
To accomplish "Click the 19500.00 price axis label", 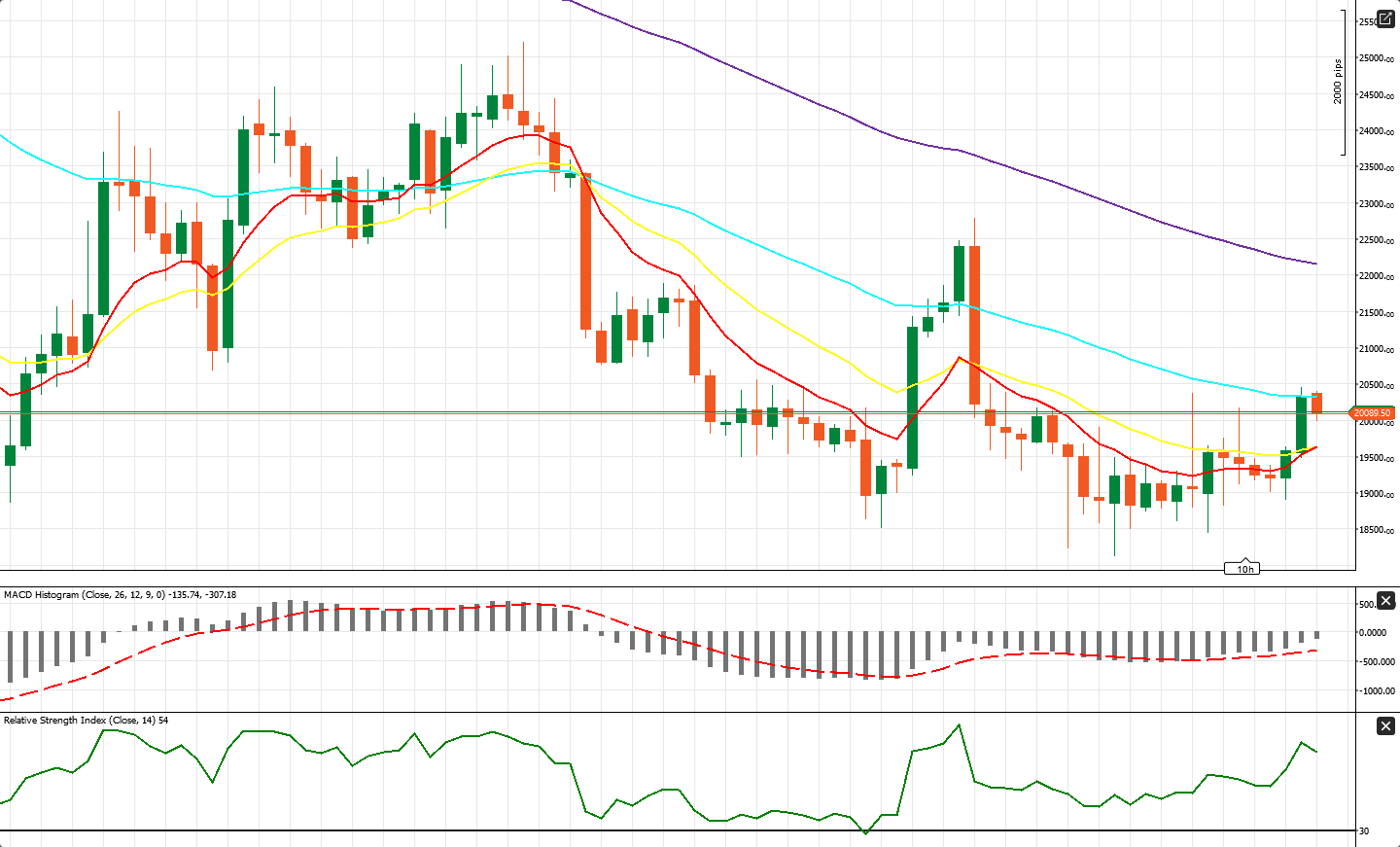I will tap(1377, 458).
